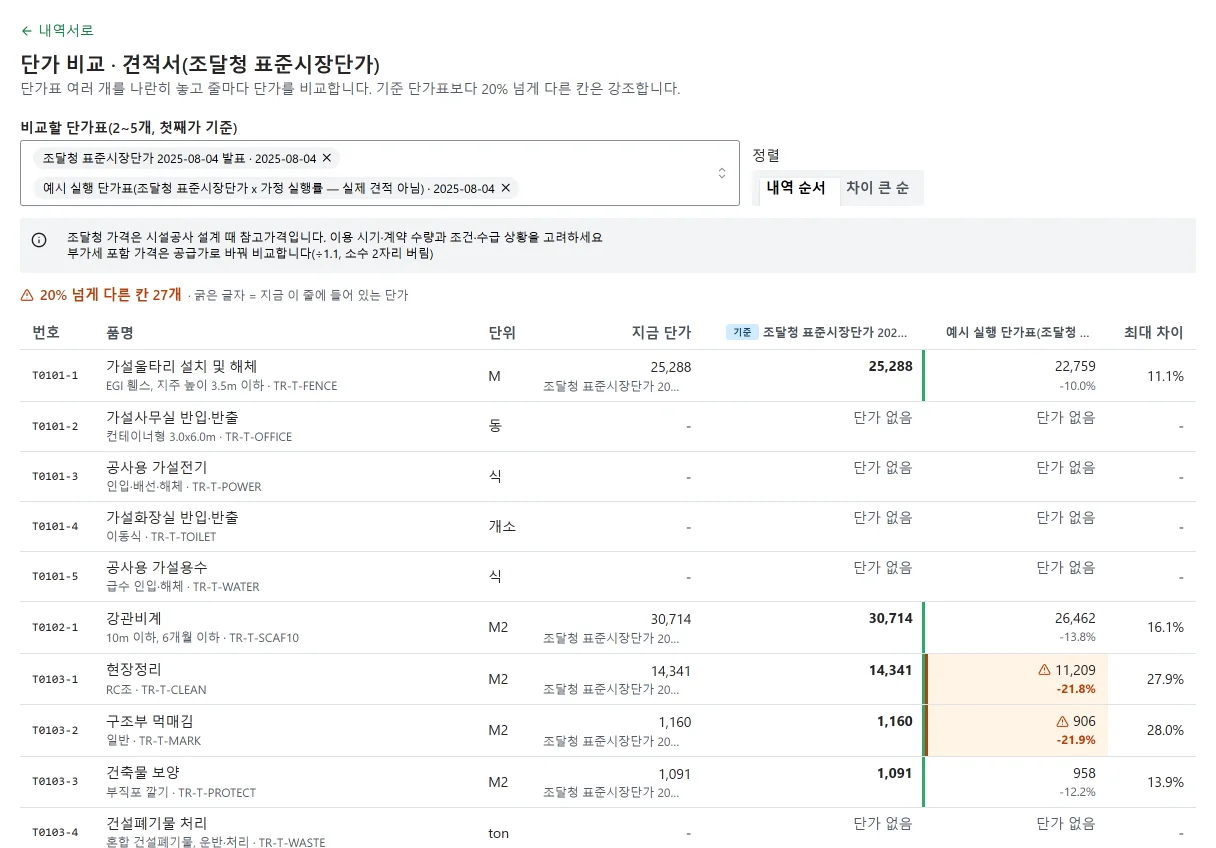Click 가설울타리 설치 및 해체 item name

(x=182, y=366)
